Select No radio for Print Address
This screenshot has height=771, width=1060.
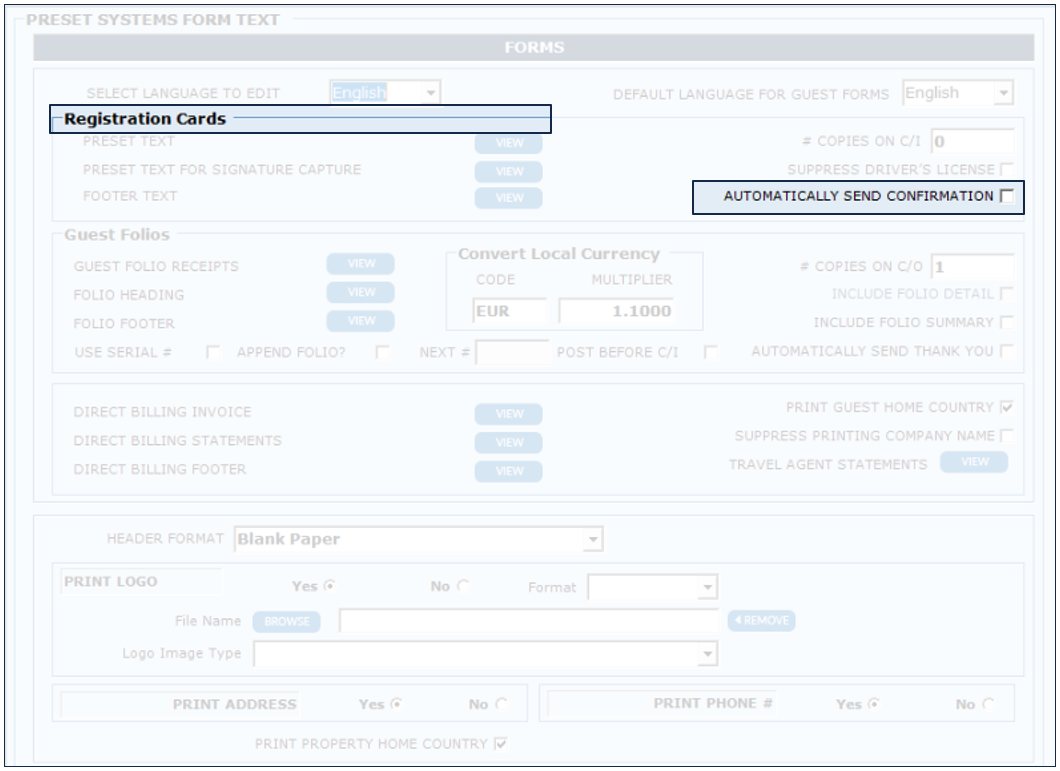tap(501, 705)
